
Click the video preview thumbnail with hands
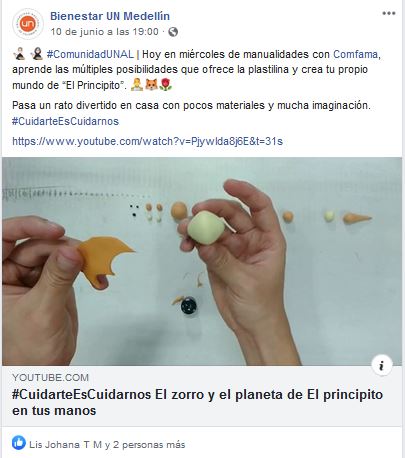coord(202,261)
